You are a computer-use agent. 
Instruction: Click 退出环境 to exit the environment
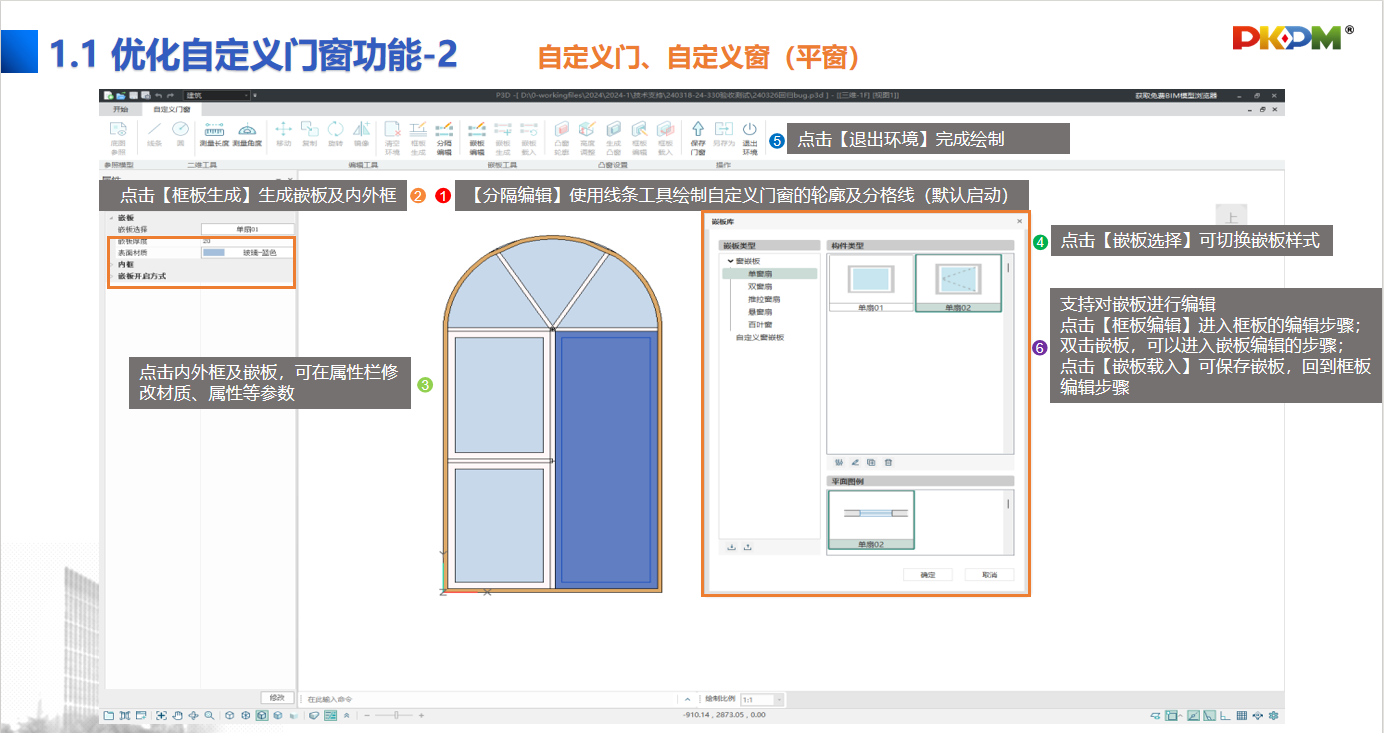[x=750, y=136]
